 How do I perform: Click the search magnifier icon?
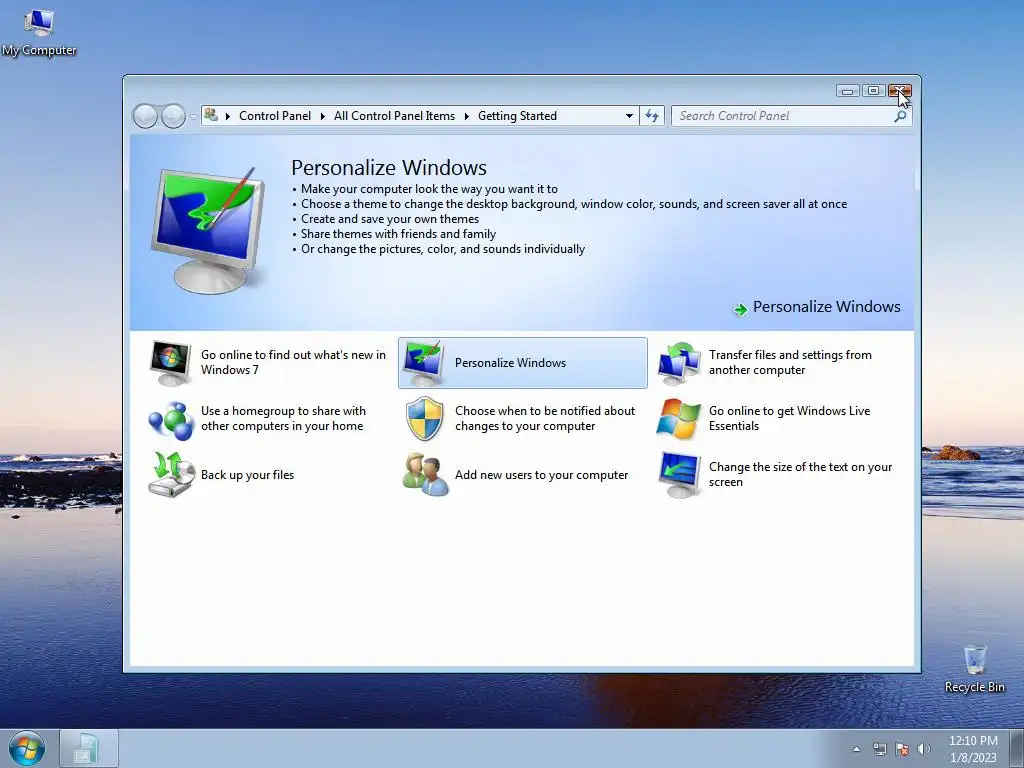coord(900,116)
